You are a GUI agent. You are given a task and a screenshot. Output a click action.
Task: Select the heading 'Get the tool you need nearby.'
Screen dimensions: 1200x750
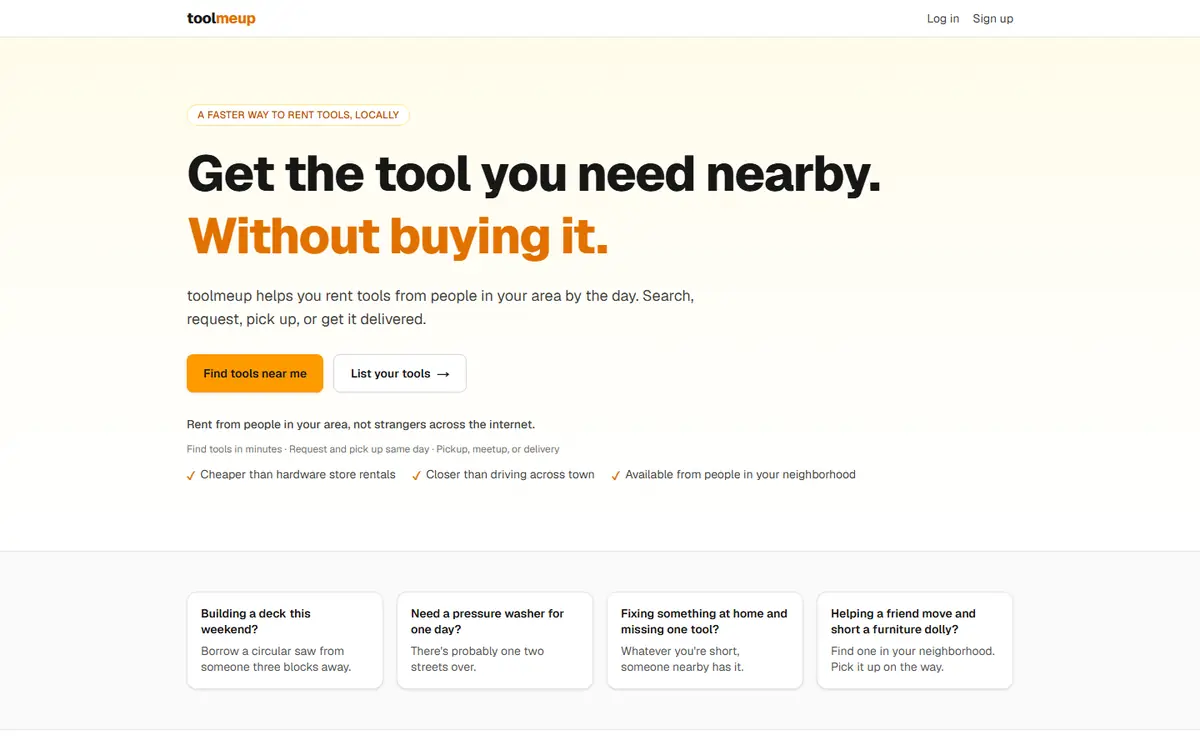pos(534,173)
